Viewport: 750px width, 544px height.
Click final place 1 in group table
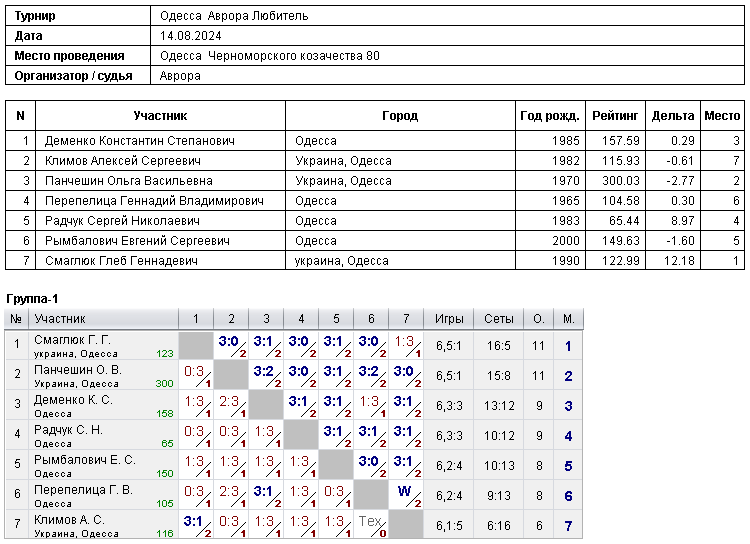(568, 346)
